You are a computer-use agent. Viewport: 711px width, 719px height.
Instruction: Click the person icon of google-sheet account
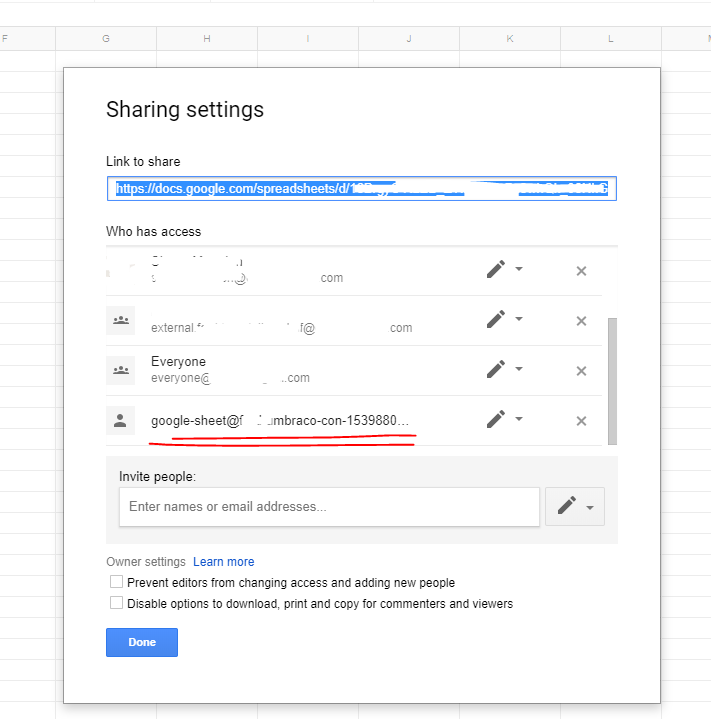[121, 420]
